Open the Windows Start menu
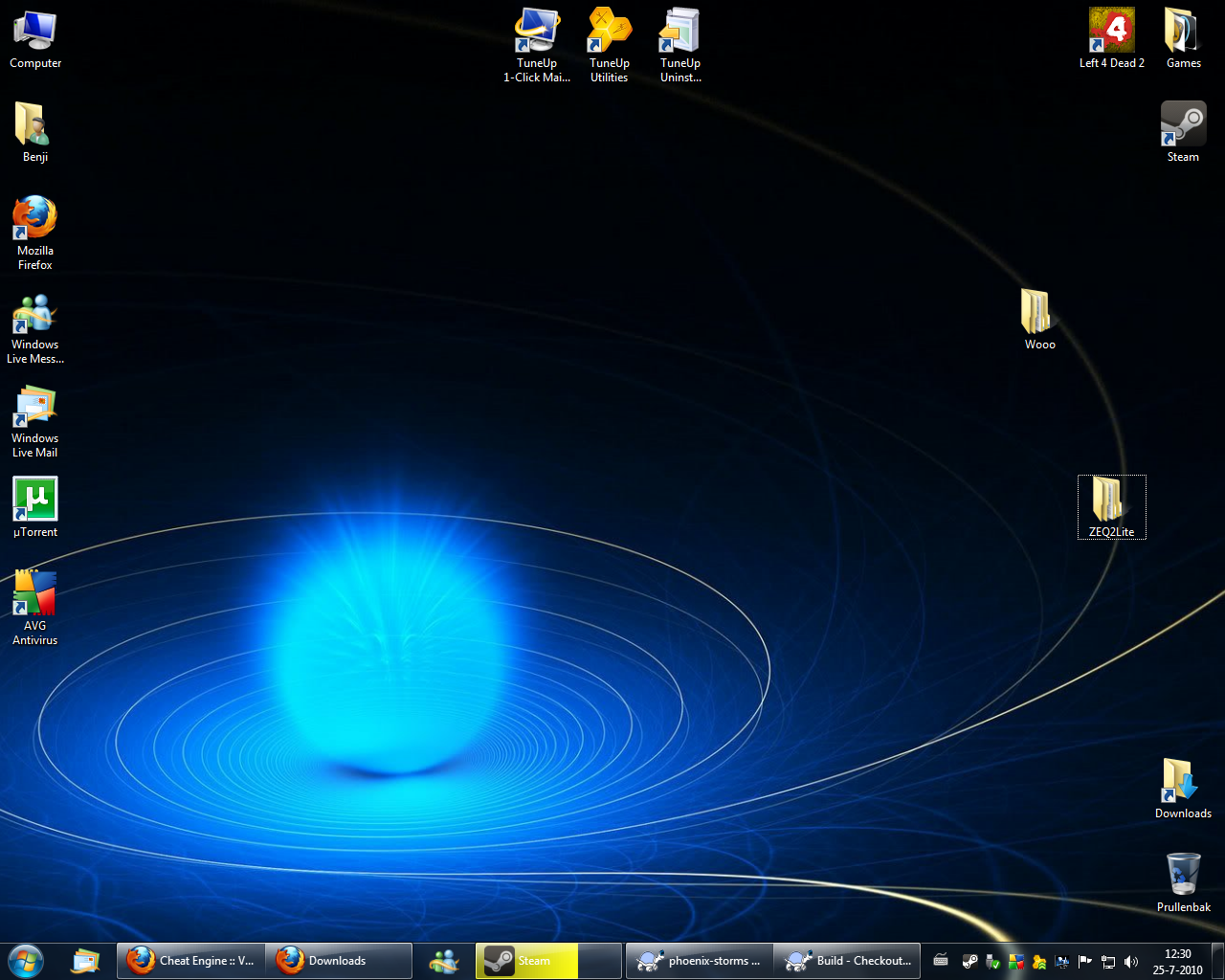Image resolution: width=1225 pixels, height=980 pixels. pos(26,960)
